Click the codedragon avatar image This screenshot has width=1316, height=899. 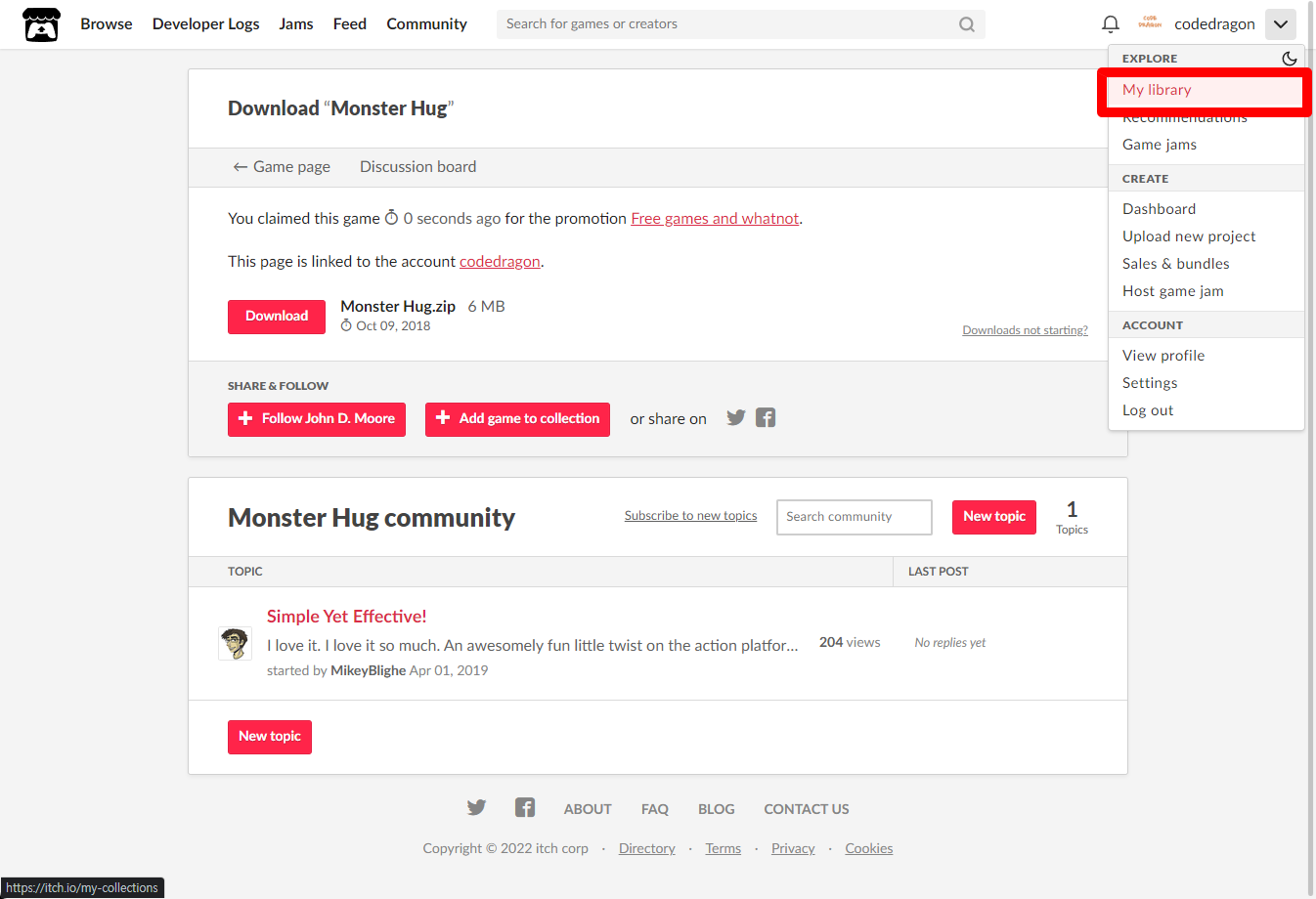1150,23
